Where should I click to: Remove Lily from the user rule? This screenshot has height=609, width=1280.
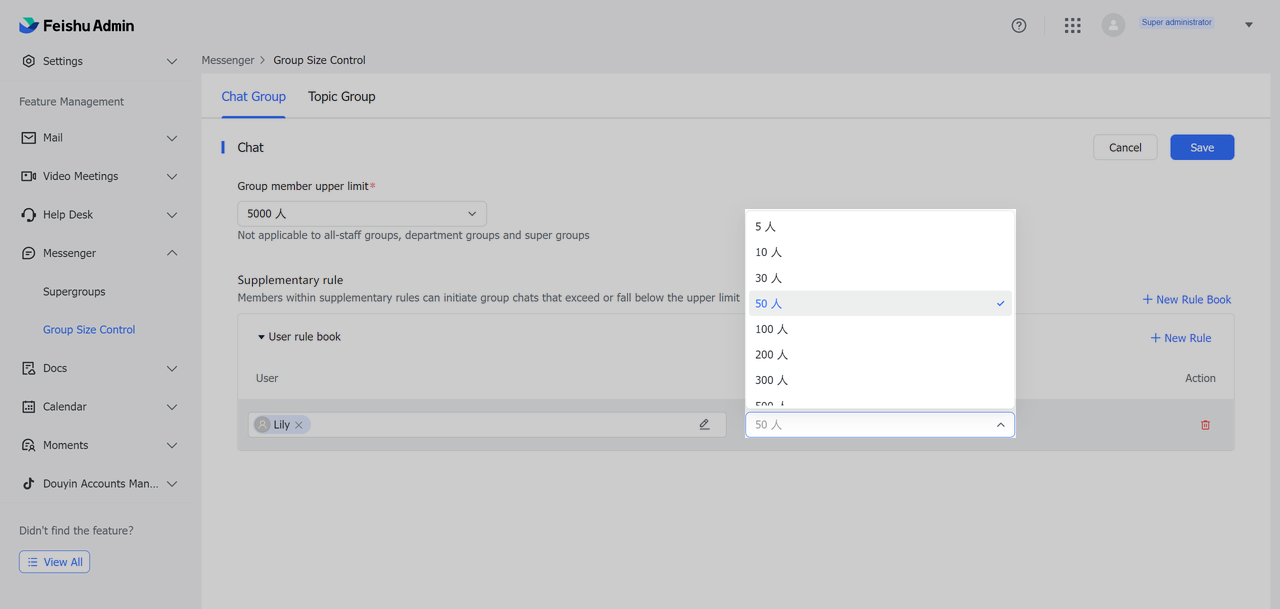click(298, 424)
